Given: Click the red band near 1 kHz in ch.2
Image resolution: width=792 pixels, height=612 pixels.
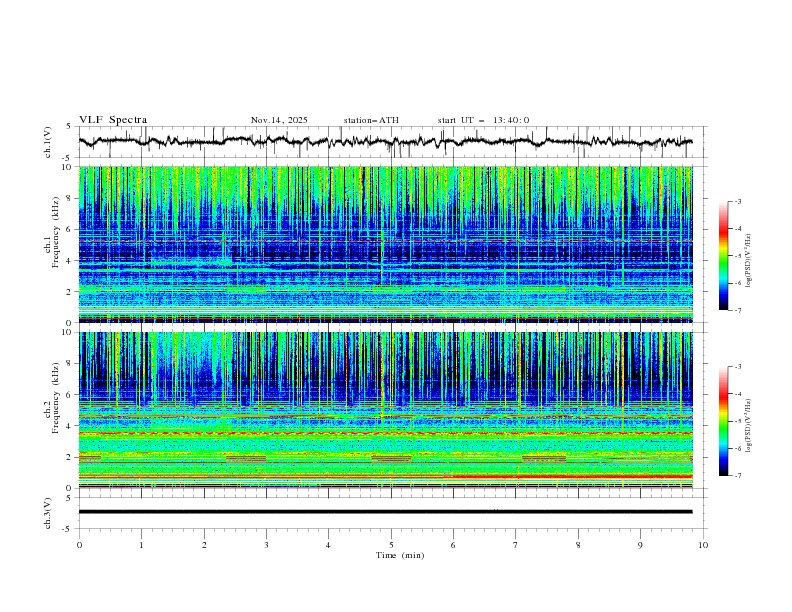Looking at the screenshot, I should tap(568, 477).
